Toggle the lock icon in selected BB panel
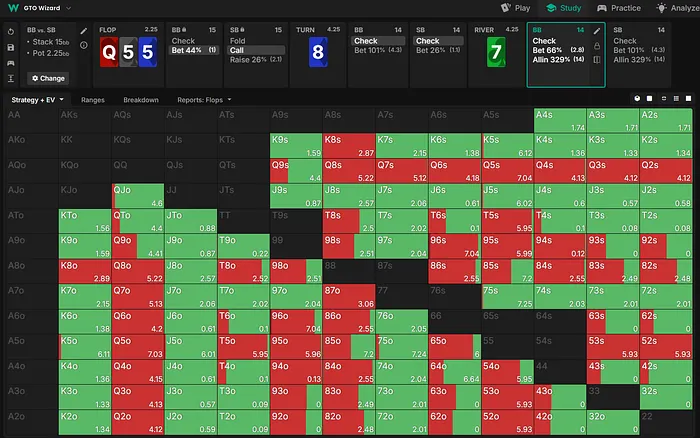This screenshot has height=438, width=700. click(598, 46)
